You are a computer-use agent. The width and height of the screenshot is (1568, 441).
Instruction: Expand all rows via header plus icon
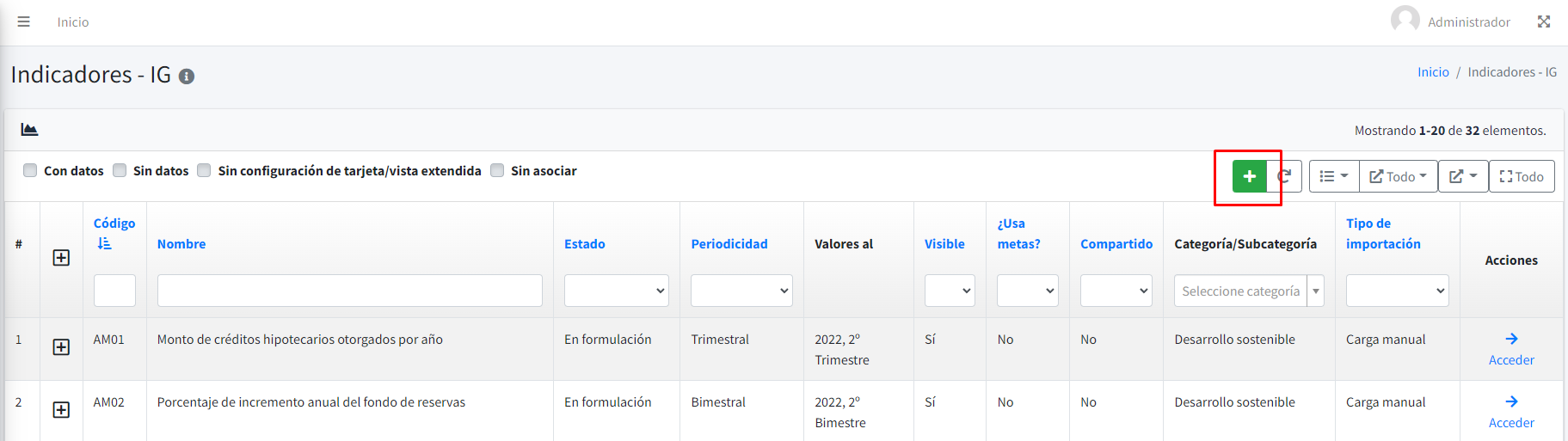61,258
